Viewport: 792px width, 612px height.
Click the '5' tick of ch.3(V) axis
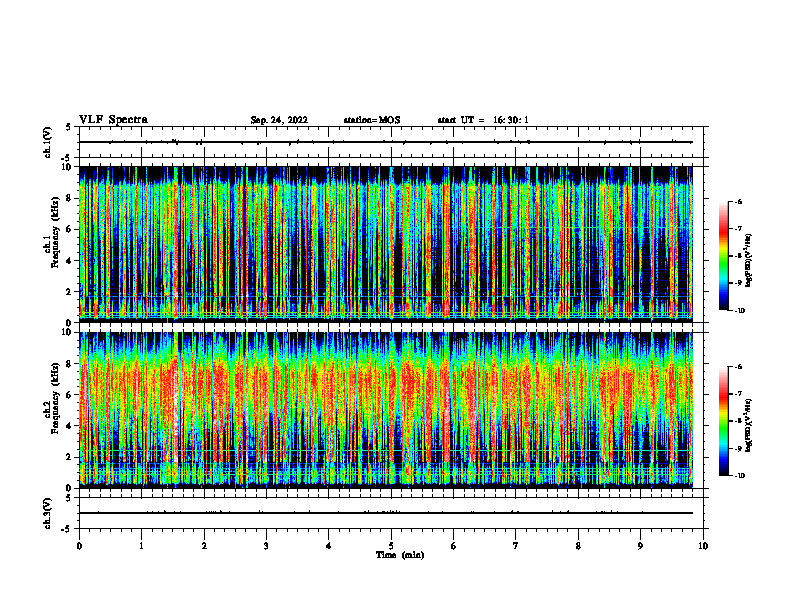click(x=69, y=498)
